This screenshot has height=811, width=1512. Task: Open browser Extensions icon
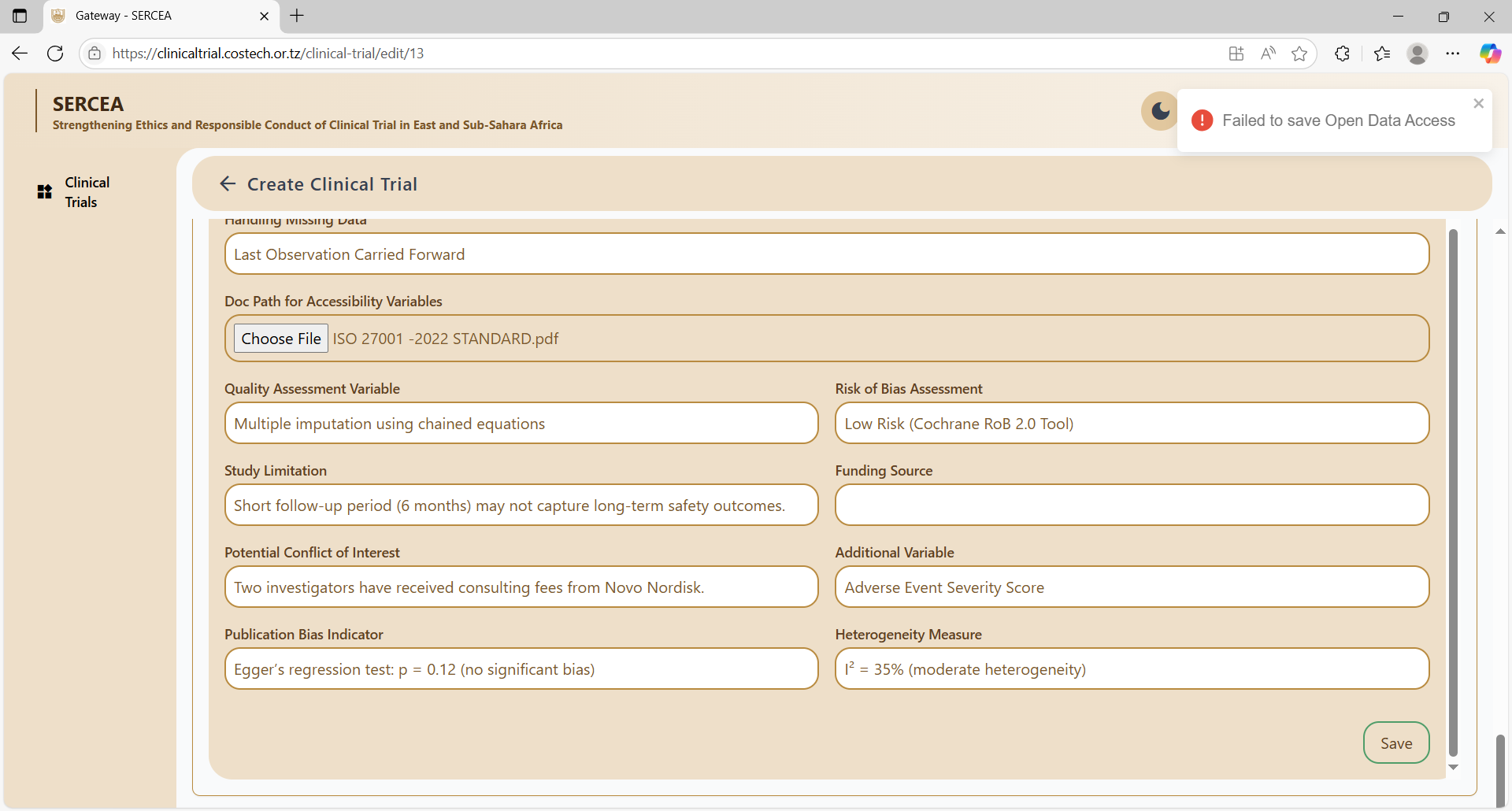point(1343,53)
